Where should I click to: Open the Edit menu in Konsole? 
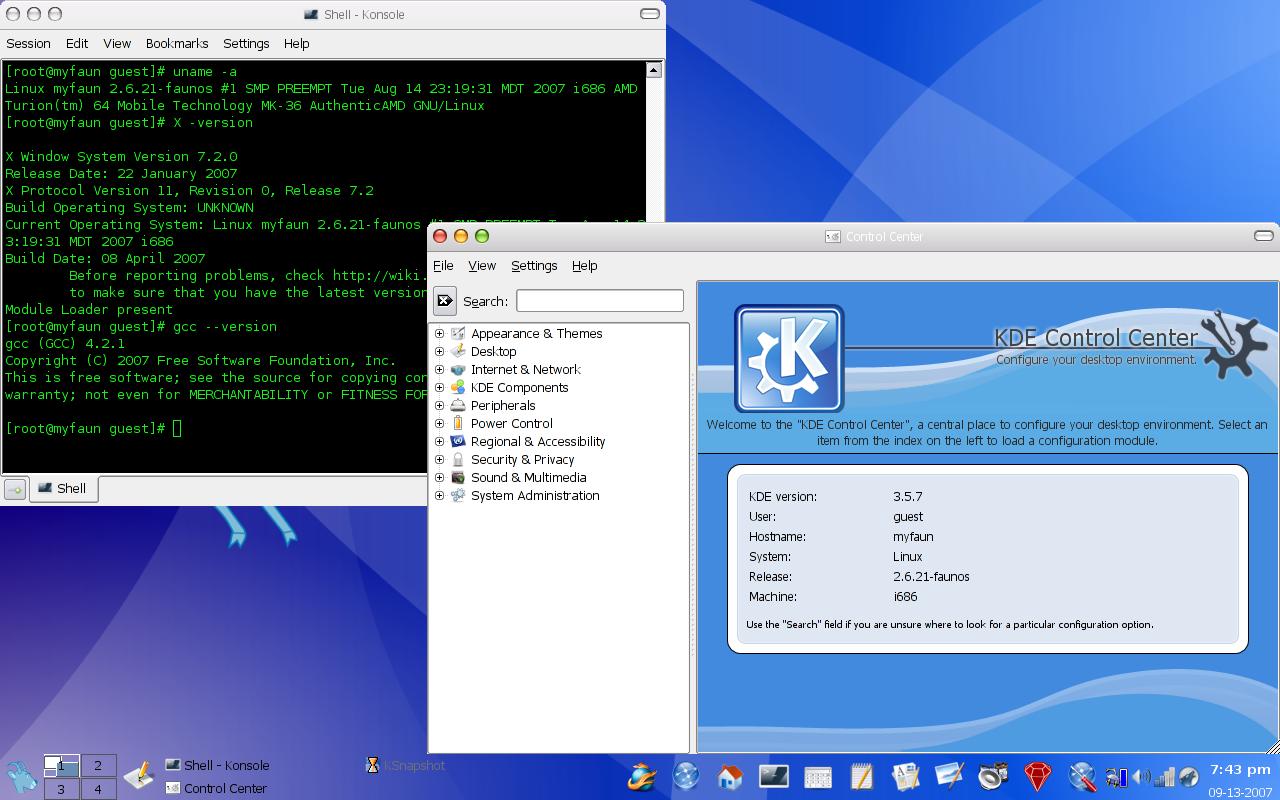pos(77,43)
